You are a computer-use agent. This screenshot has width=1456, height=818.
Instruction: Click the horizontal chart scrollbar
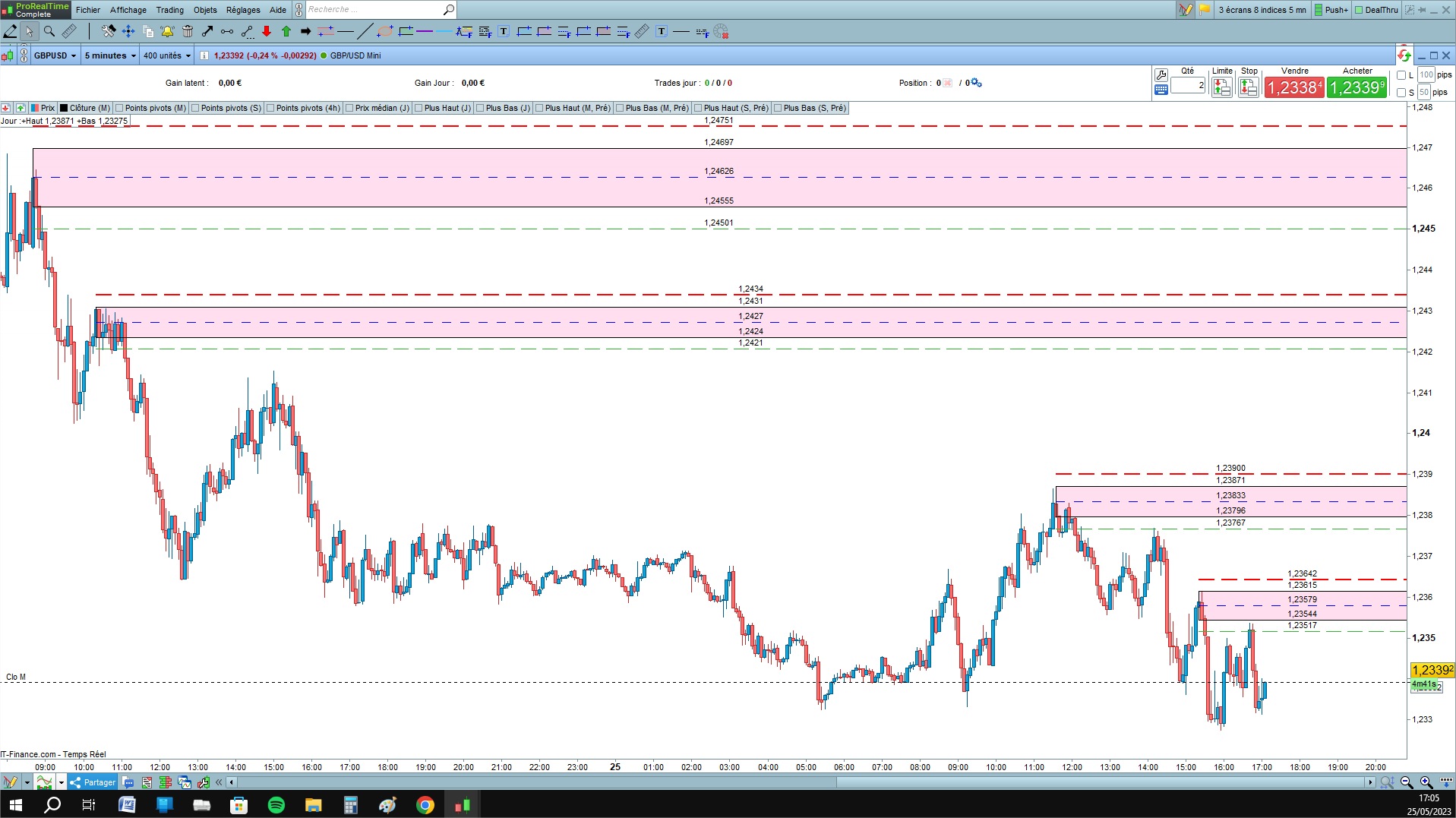coord(801,782)
